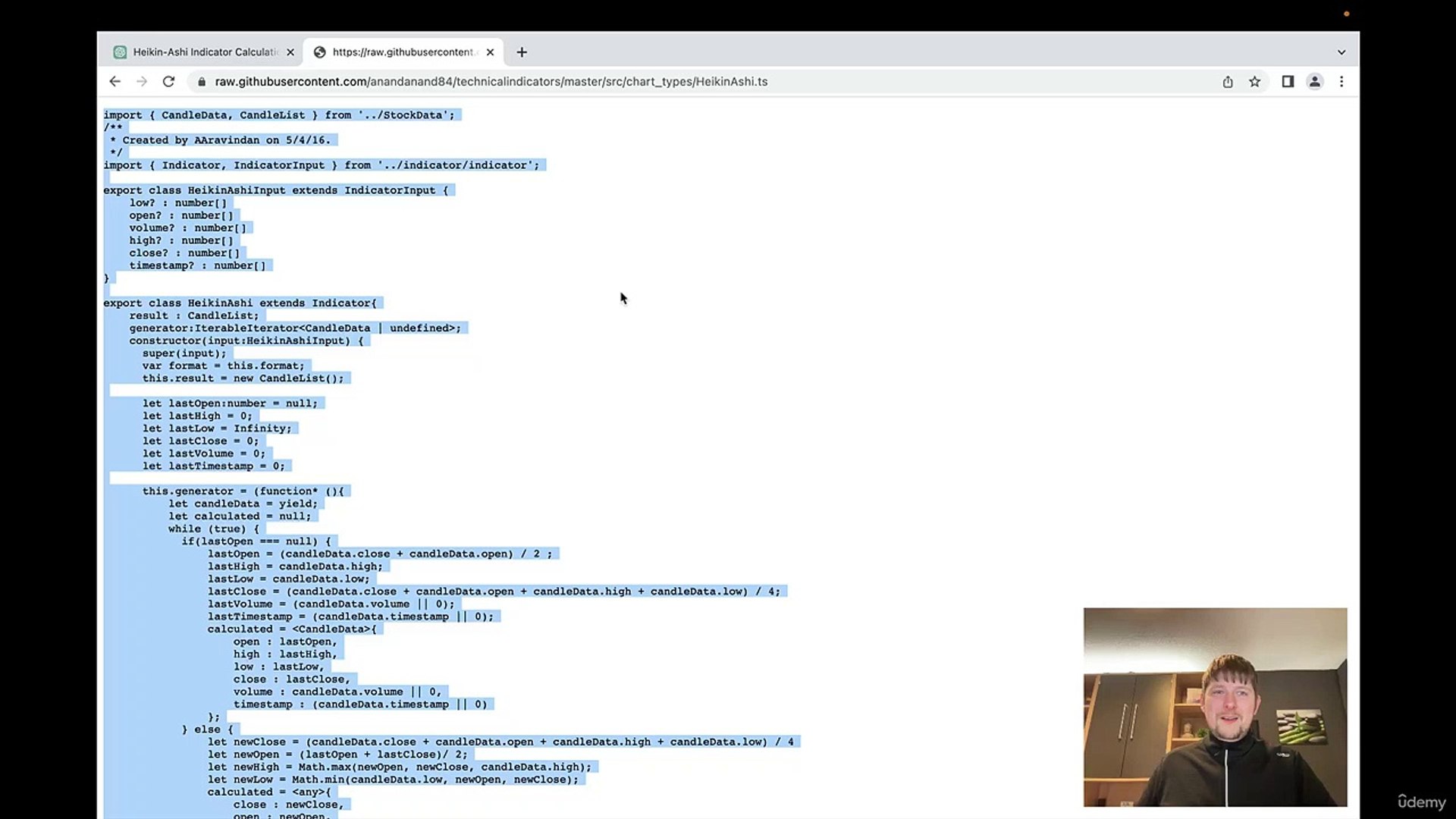Open site information dropdown from the address bar

(202, 81)
